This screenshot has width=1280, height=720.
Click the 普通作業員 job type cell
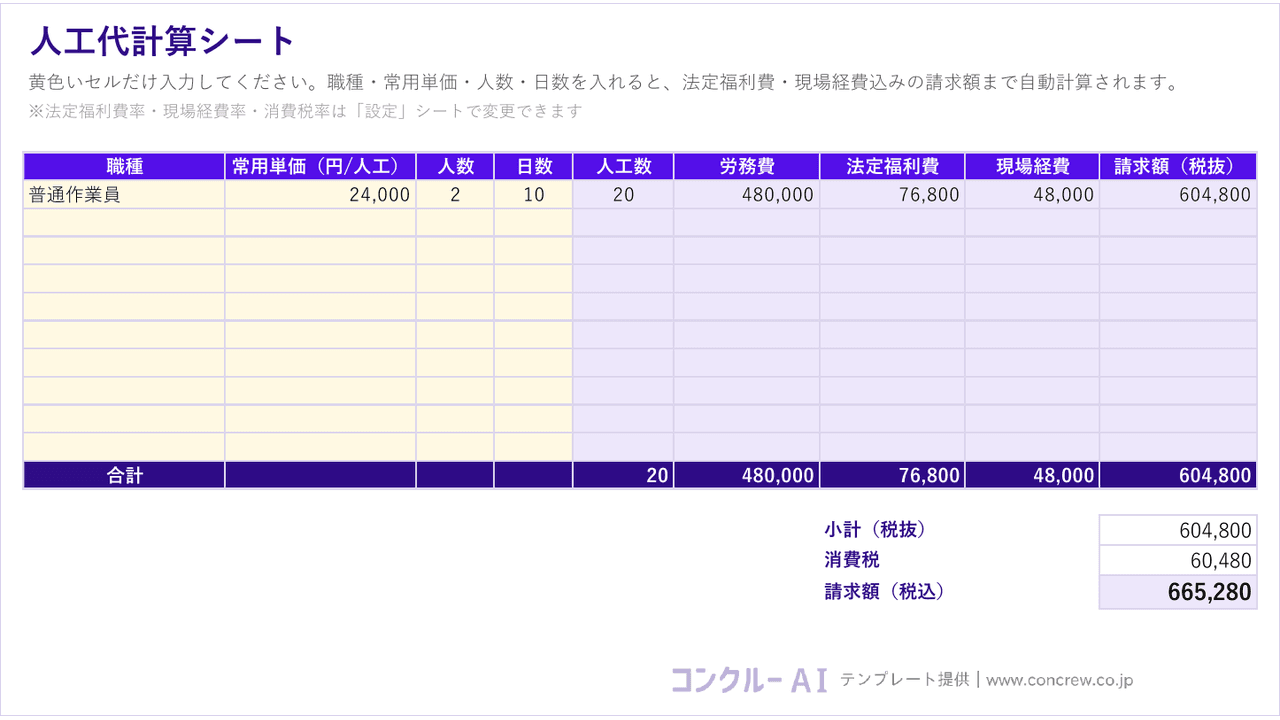click(124, 195)
